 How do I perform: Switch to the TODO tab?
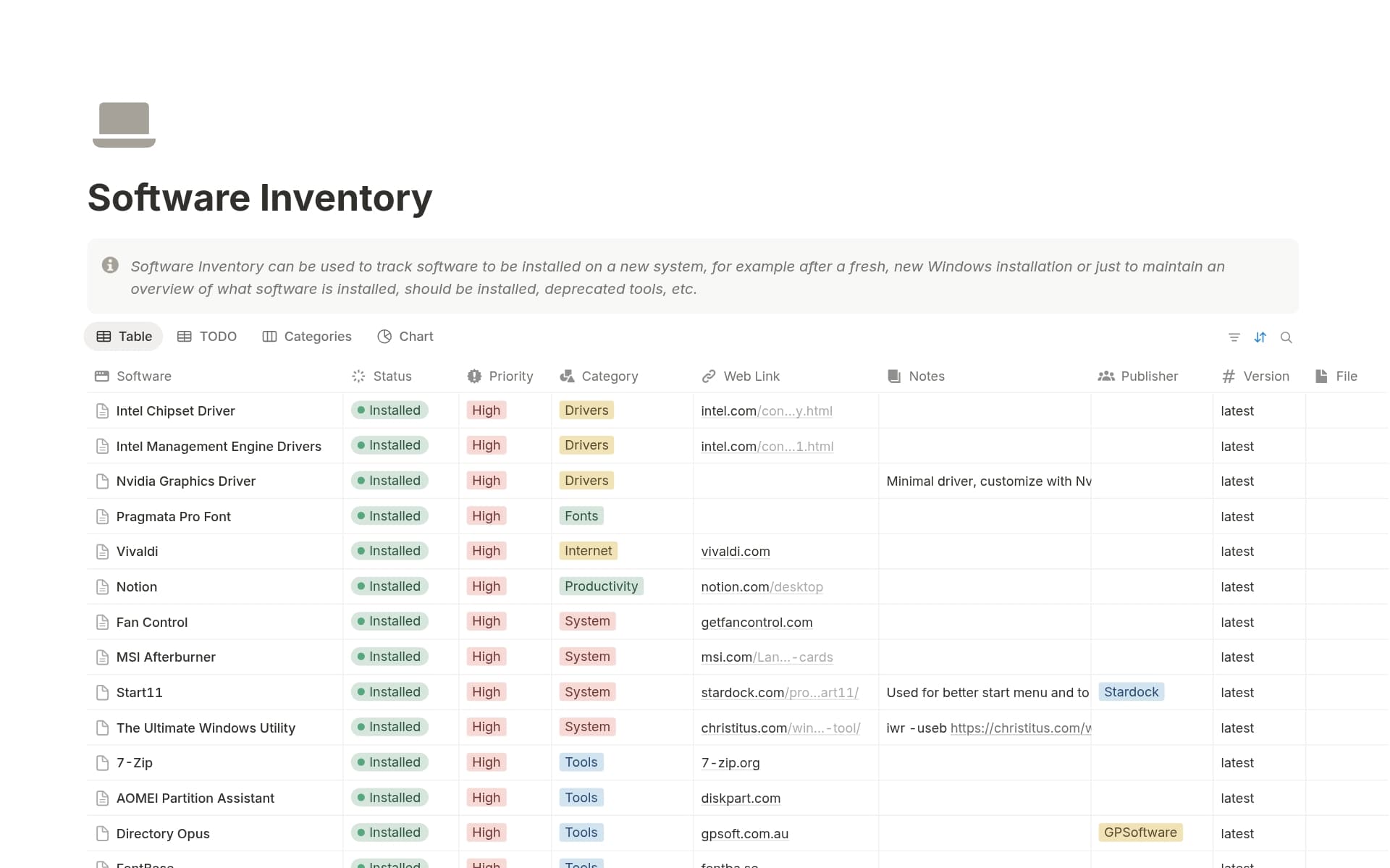207,336
